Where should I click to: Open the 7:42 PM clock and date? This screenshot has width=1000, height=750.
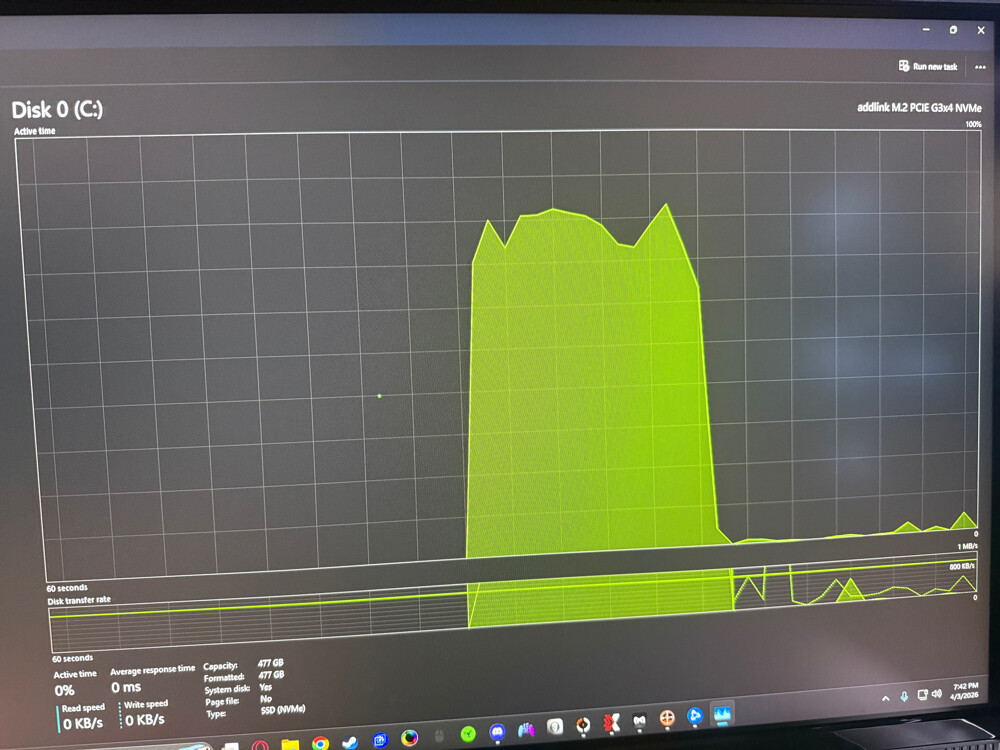964,691
